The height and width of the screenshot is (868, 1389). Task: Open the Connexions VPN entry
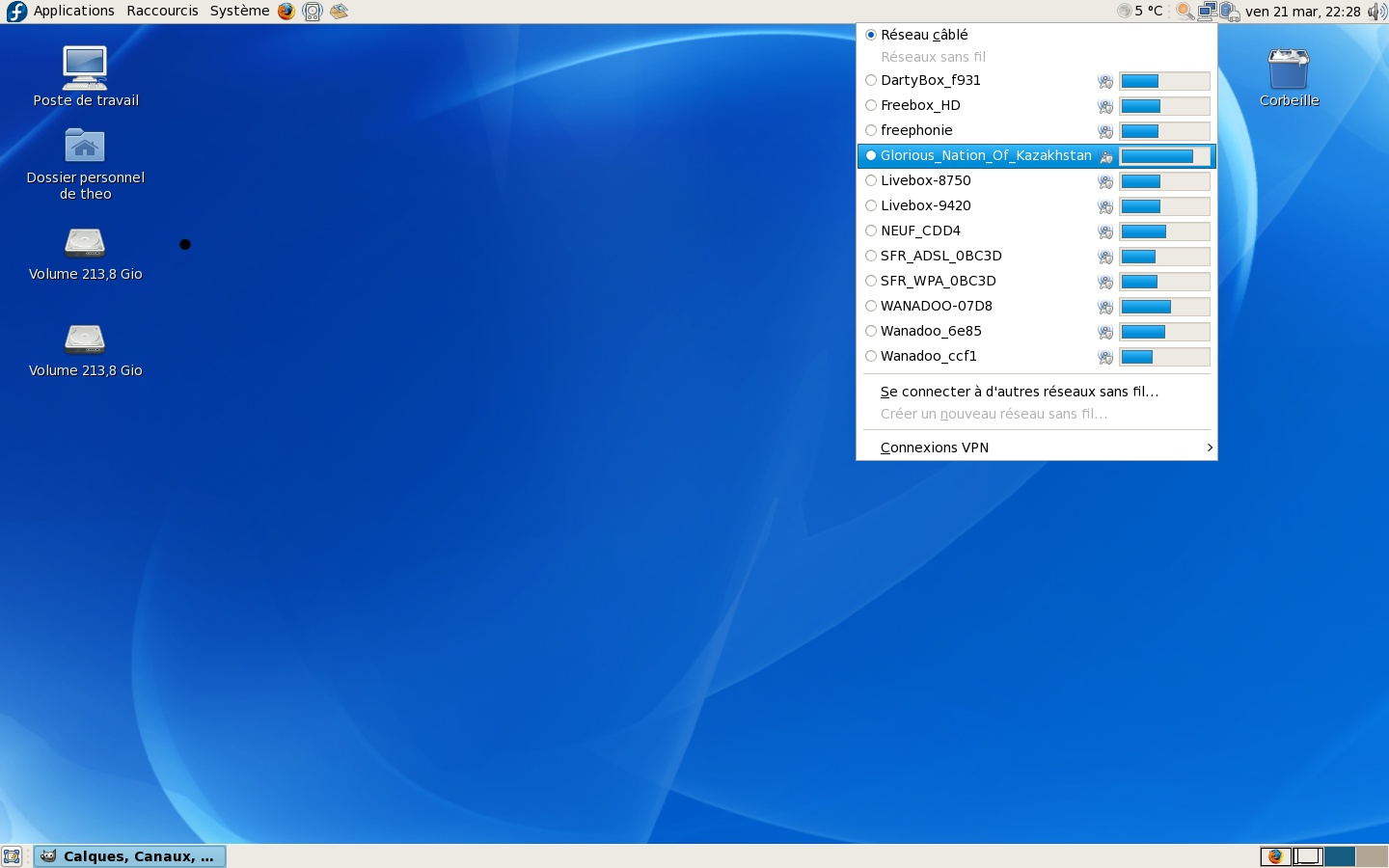coord(1036,448)
